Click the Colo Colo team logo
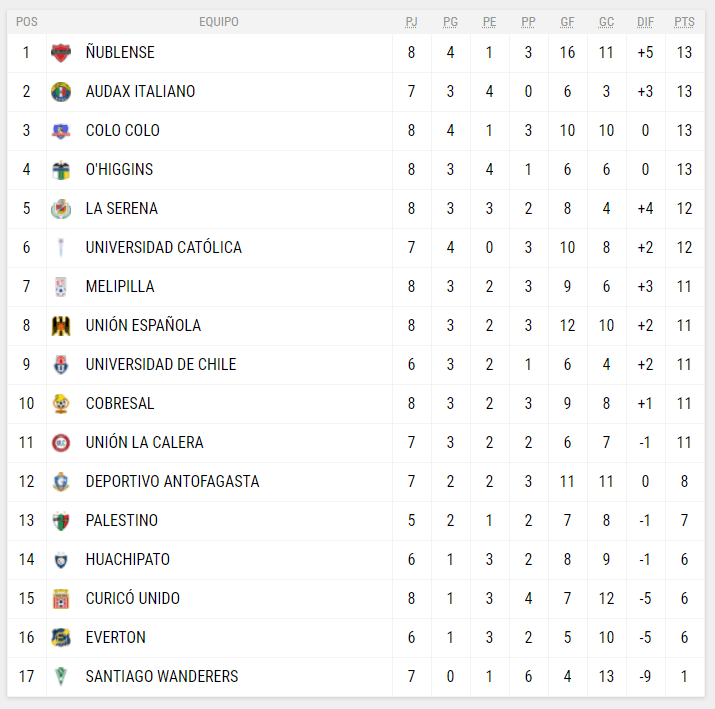 pos(61,131)
